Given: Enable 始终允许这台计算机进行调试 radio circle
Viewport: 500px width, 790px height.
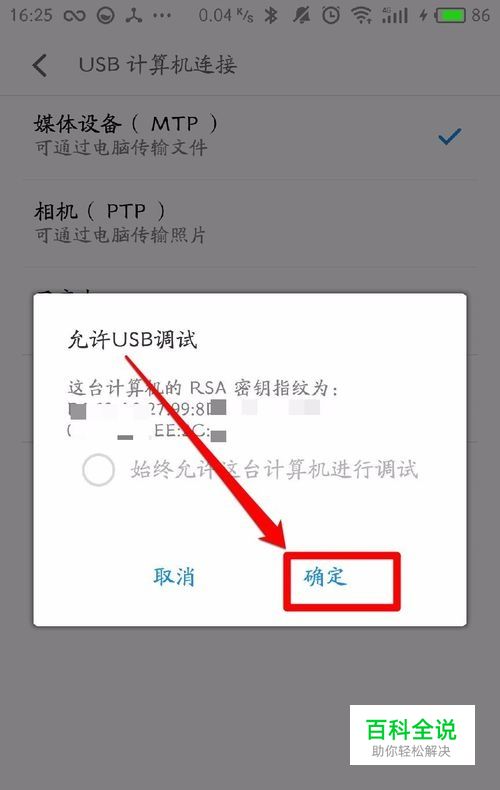Looking at the screenshot, I should (x=98, y=470).
